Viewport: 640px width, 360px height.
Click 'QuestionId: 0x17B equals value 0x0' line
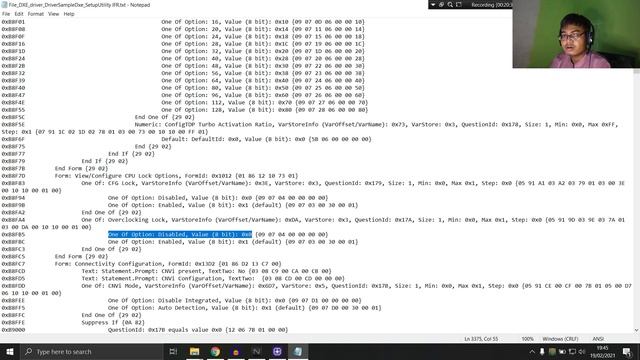pyautogui.click(x=198, y=330)
